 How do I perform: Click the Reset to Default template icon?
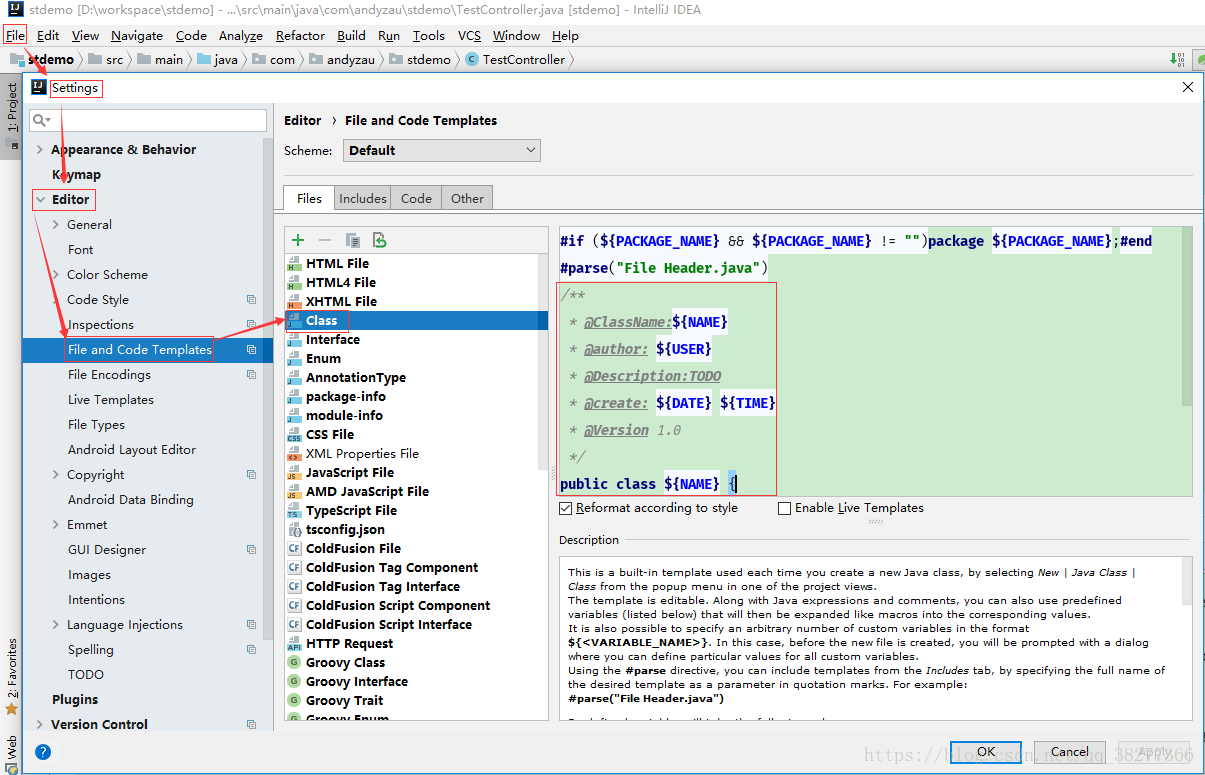tap(379, 240)
